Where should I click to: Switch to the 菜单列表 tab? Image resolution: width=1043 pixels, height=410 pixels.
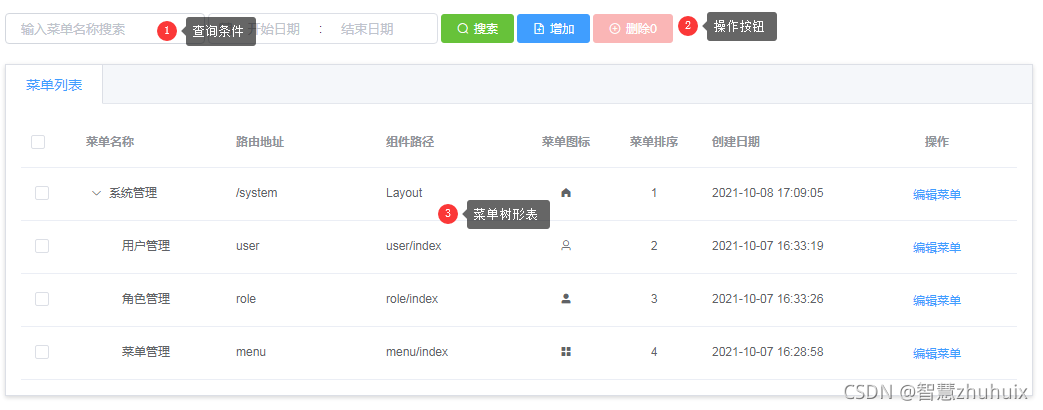(x=54, y=85)
